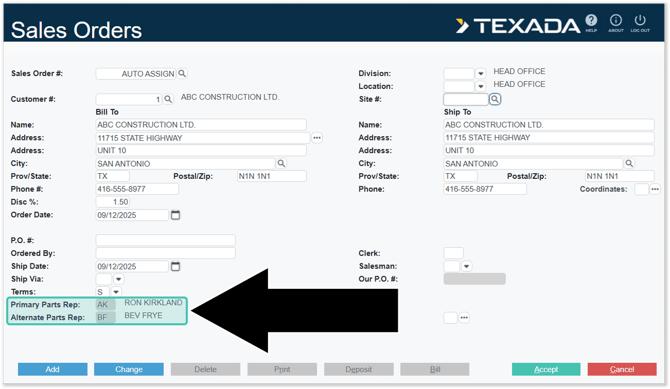This screenshot has width=670, height=389.
Task: Expand the Terms dropdown
Action: pyautogui.click(x=116, y=292)
